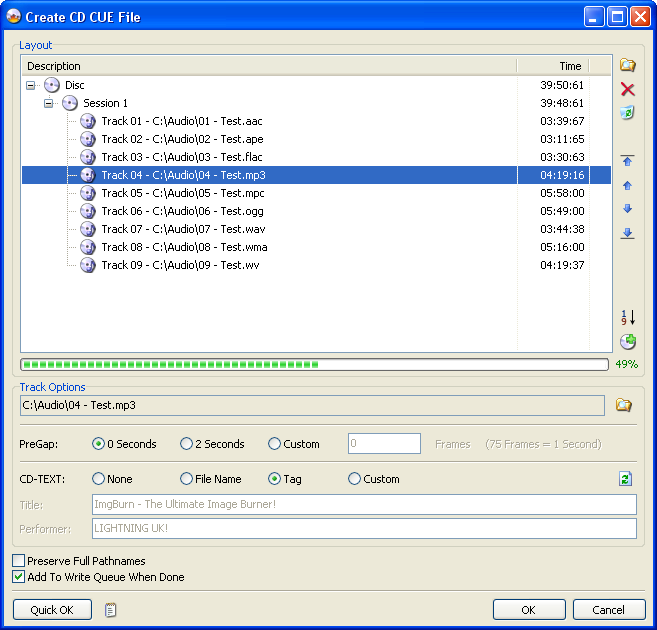Select Track 06 - Test.ogg row
Image resolution: width=657 pixels, height=630 pixels.
(x=316, y=211)
